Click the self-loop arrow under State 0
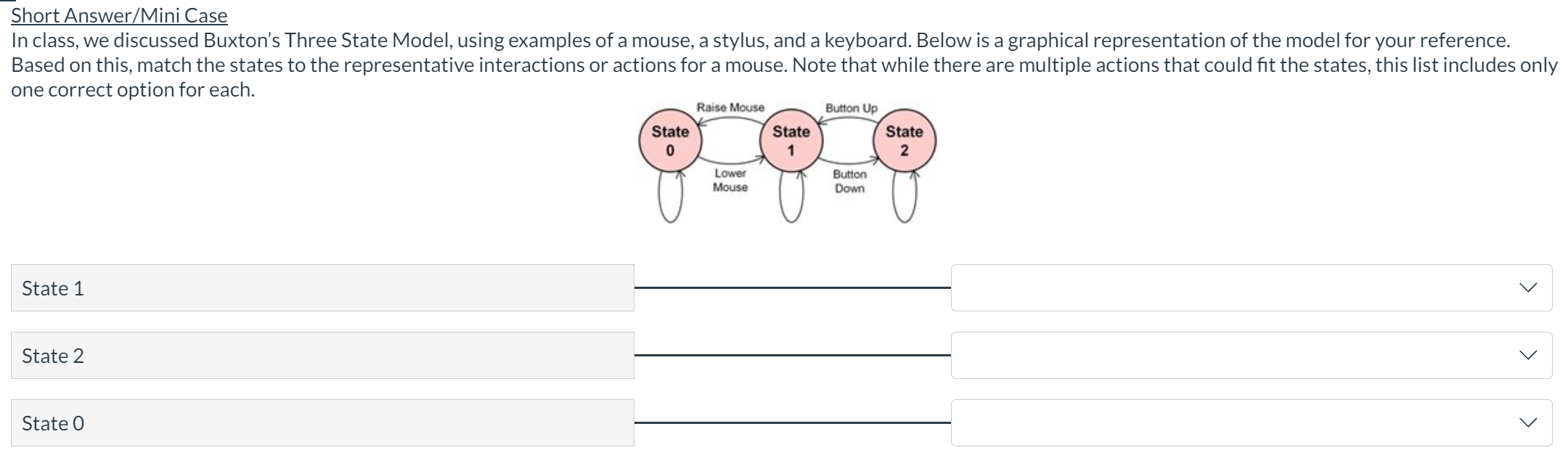Viewport: 1568px width, 466px height. [x=669, y=196]
